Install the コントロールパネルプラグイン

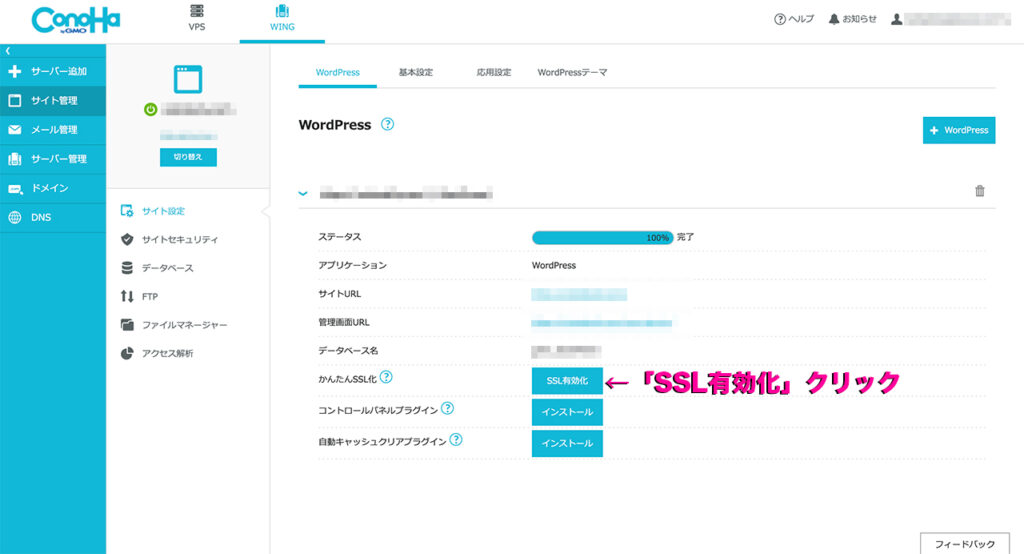point(567,412)
